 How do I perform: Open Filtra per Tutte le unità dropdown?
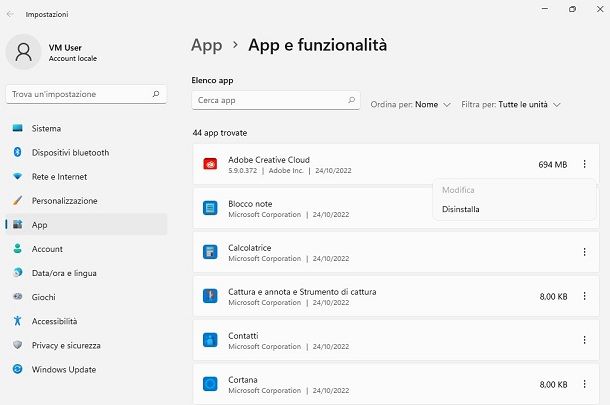tap(511, 105)
